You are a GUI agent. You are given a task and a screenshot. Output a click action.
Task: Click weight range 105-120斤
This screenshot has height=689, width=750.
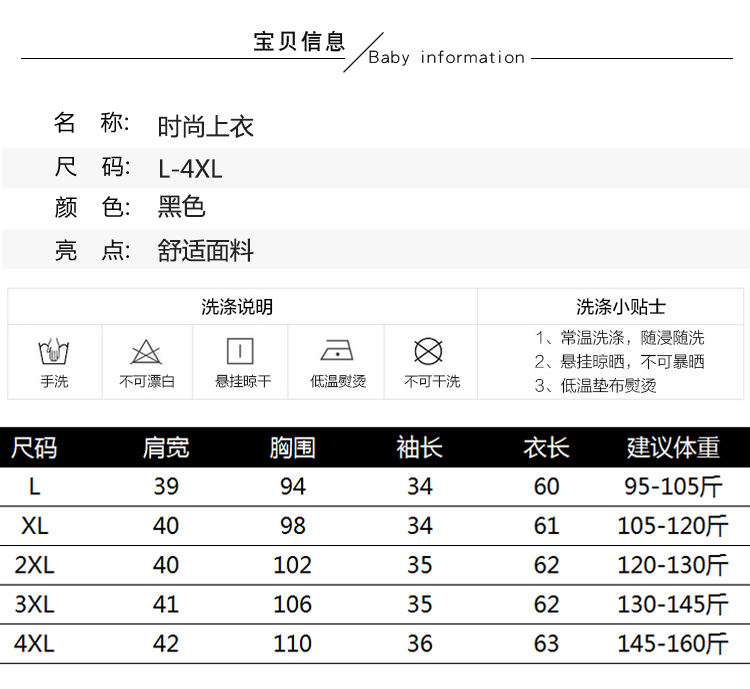673,526
